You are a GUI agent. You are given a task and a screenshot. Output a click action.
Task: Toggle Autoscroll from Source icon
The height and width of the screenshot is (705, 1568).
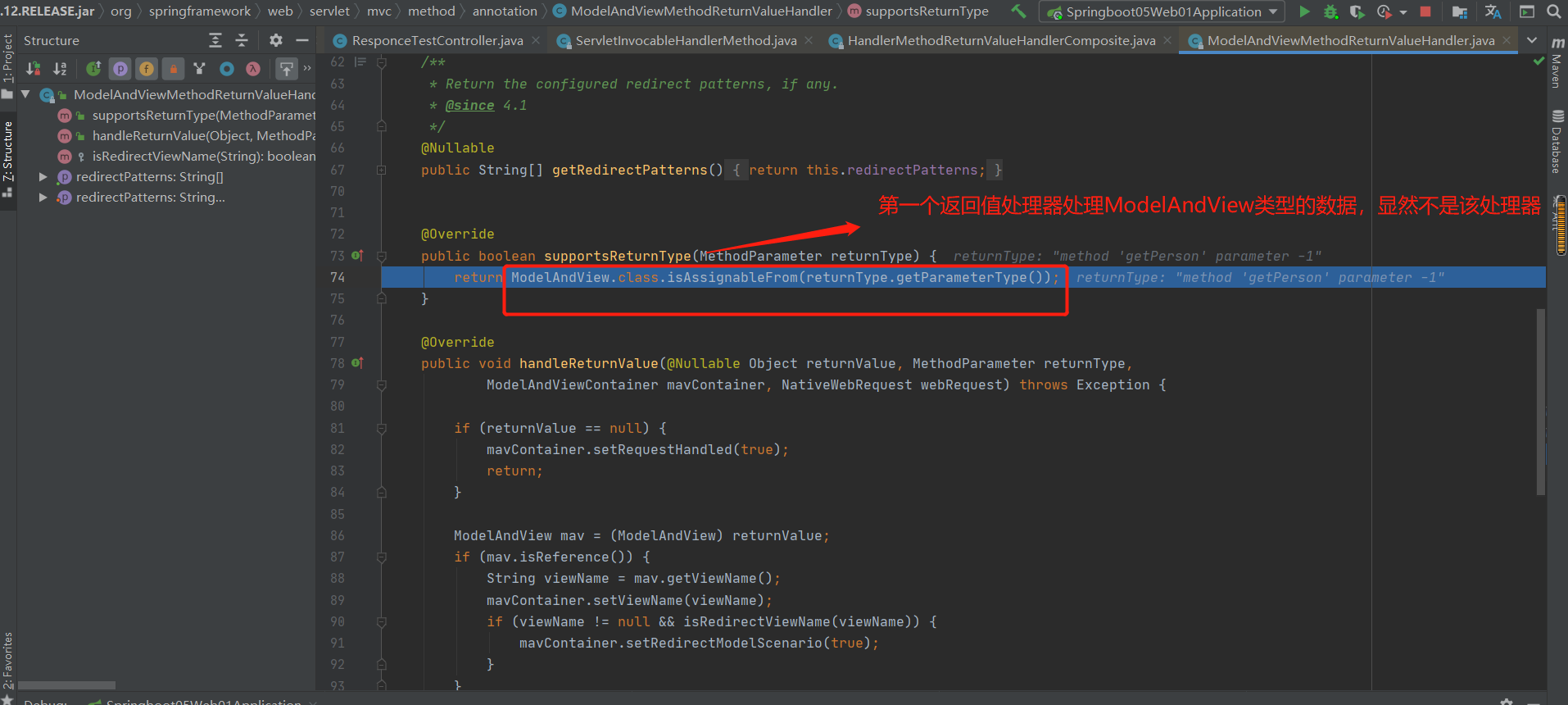(286, 69)
